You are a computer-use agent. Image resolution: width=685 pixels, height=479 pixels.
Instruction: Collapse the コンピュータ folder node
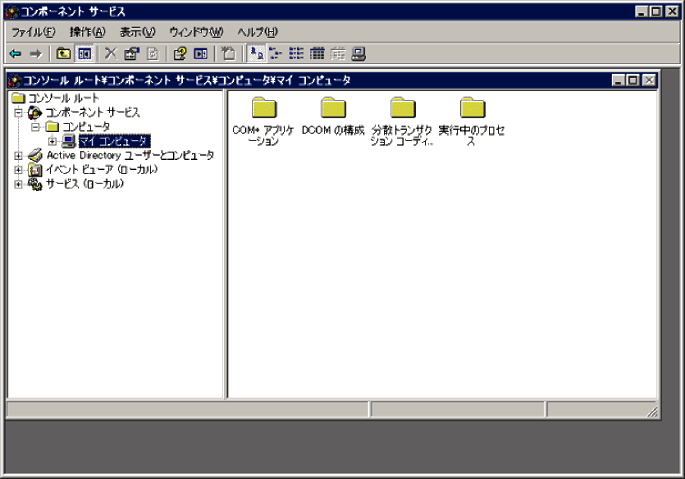pos(35,127)
